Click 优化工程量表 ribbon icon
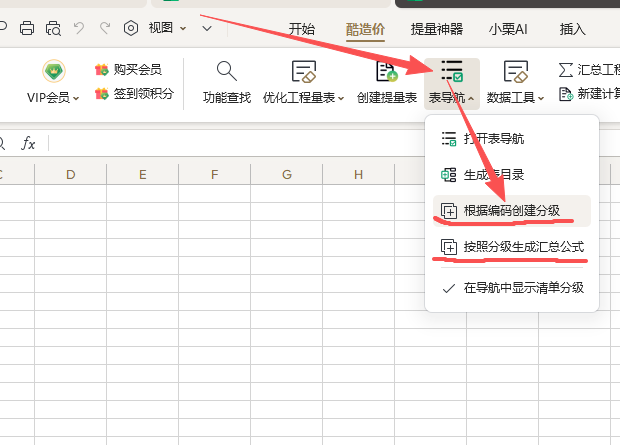Screen dimensions: 620x445 click(x=303, y=72)
